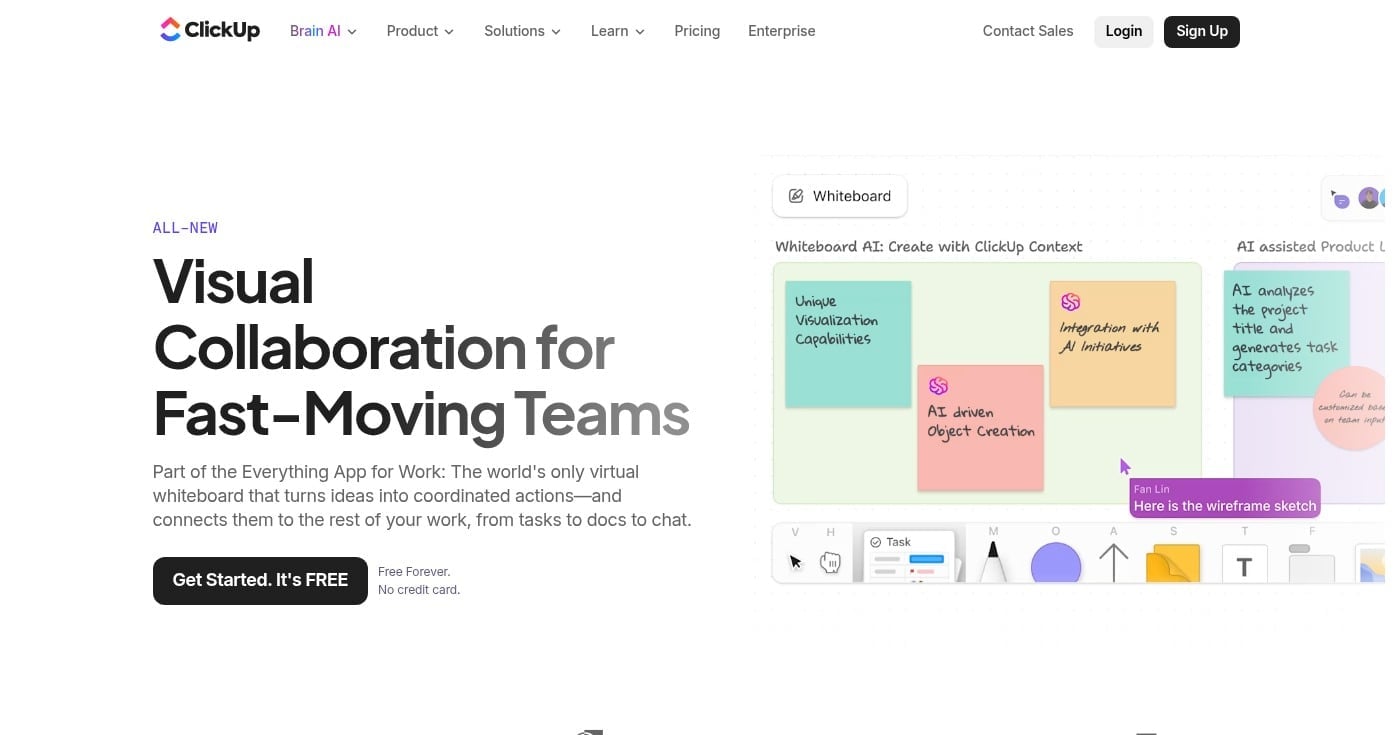The image size is (1400, 735).
Task: Select the Text tool
Action: (1244, 566)
